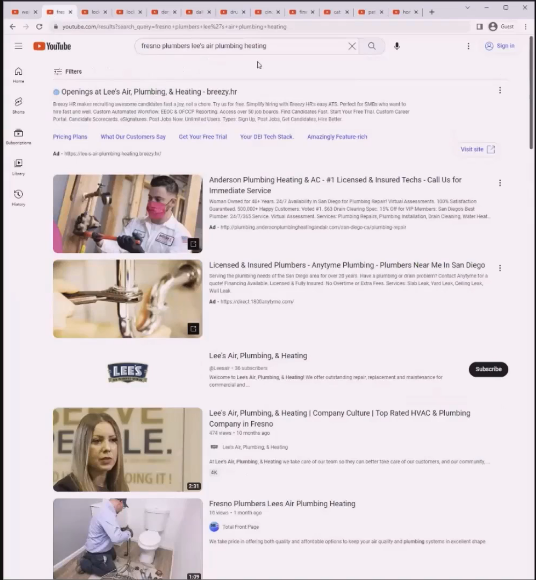Subscribe to Lee's Air channel

click(488, 369)
